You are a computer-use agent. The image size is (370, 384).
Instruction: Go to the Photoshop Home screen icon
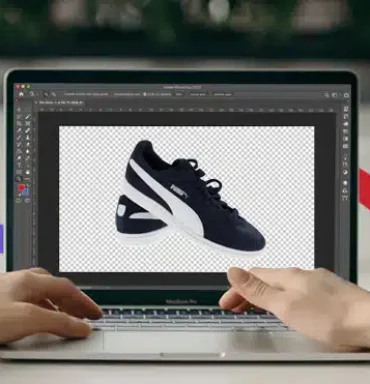point(21,94)
